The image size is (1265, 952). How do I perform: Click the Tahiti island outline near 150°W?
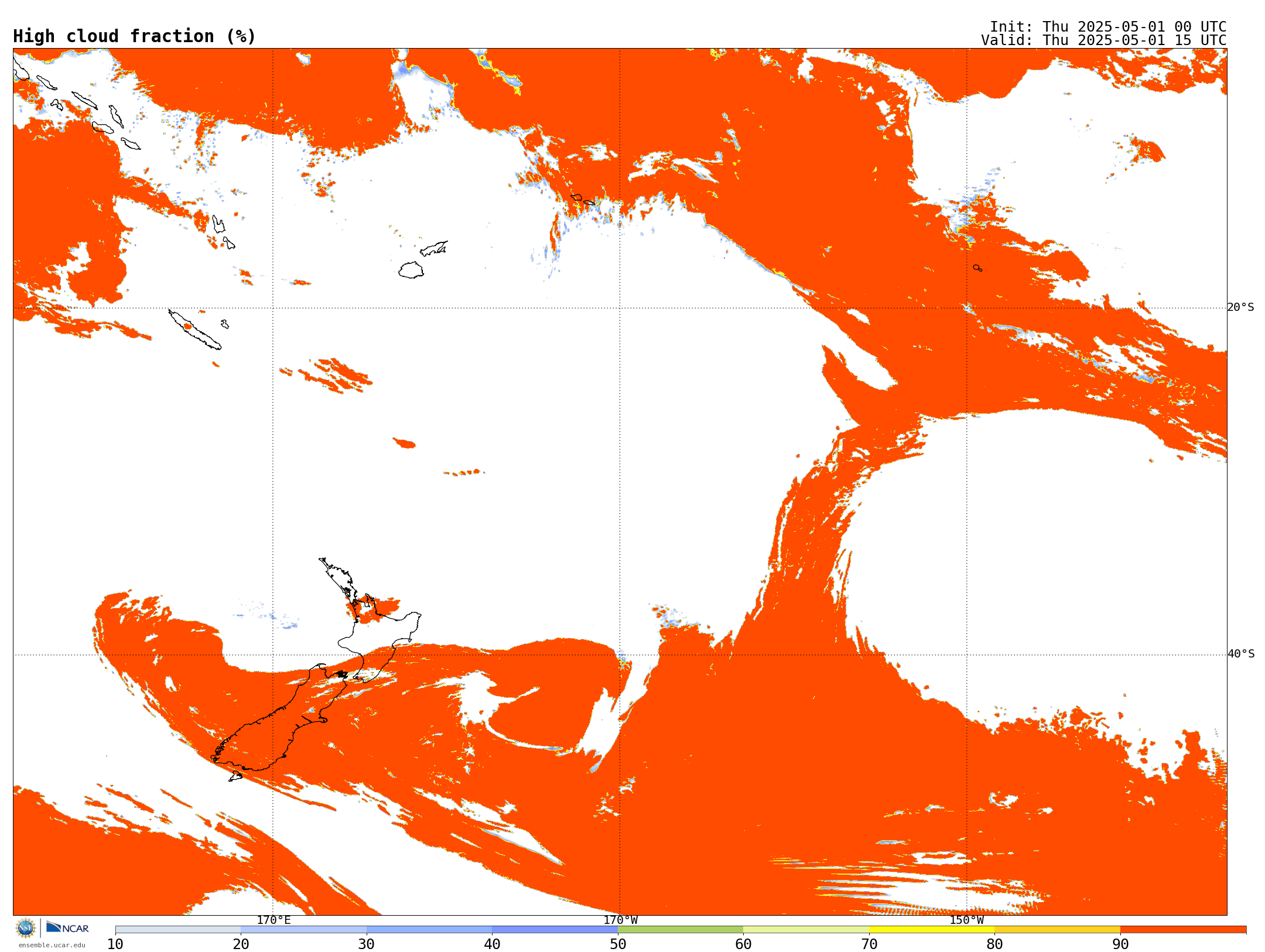[977, 268]
